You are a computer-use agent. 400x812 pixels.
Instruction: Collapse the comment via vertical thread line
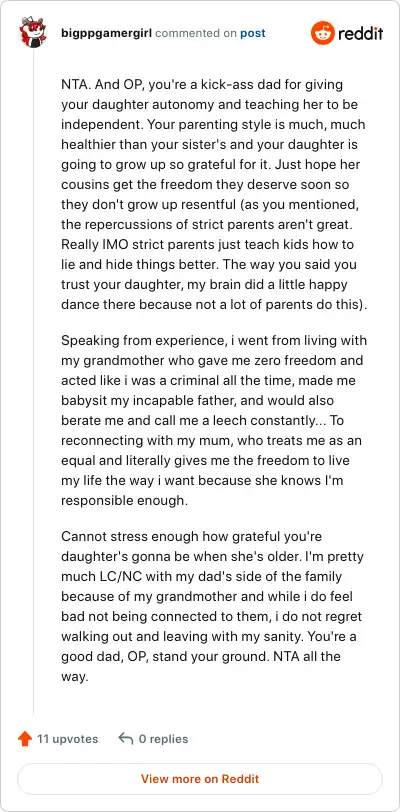pos(34,381)
